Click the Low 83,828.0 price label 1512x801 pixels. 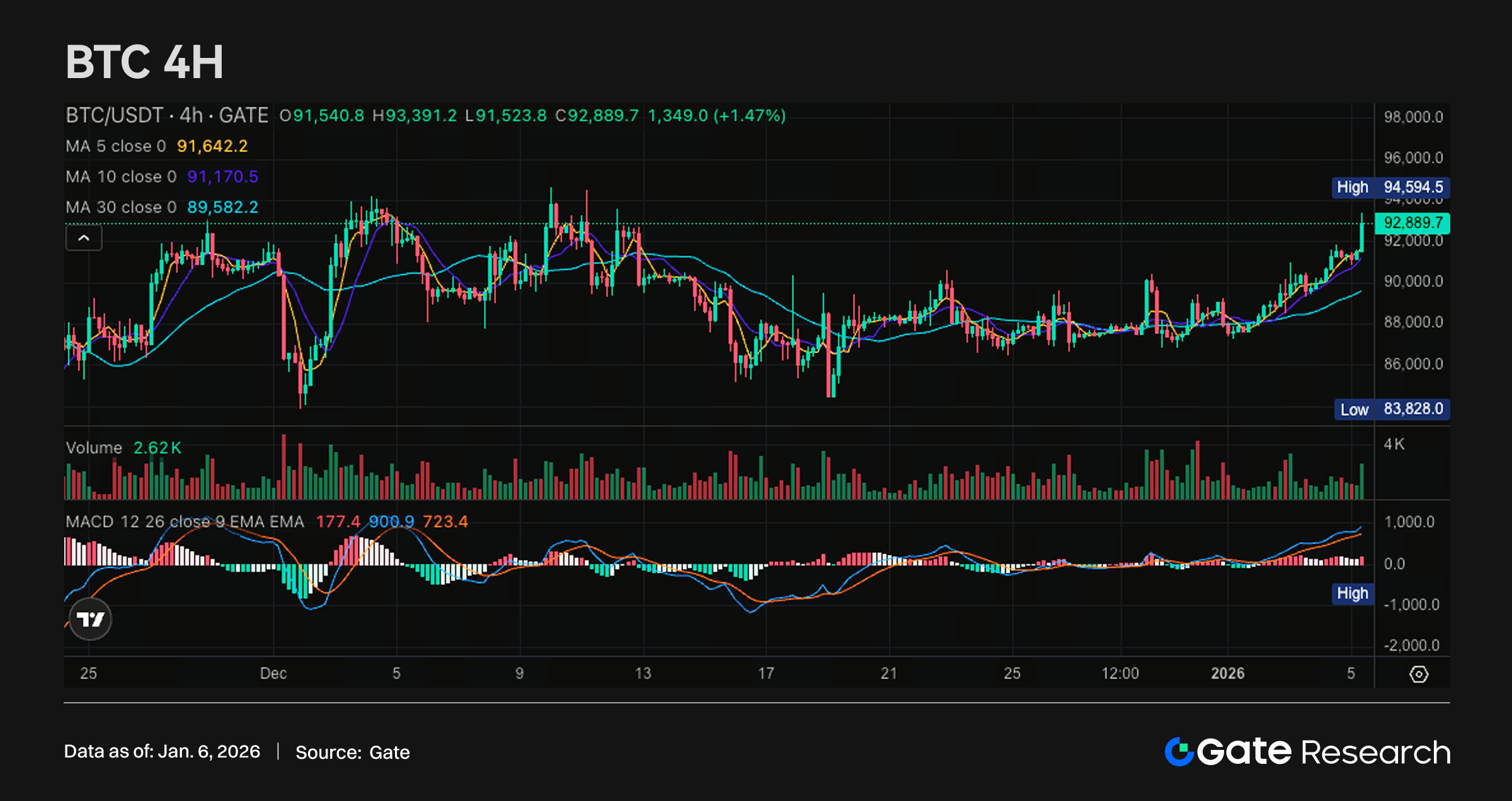1392,409
